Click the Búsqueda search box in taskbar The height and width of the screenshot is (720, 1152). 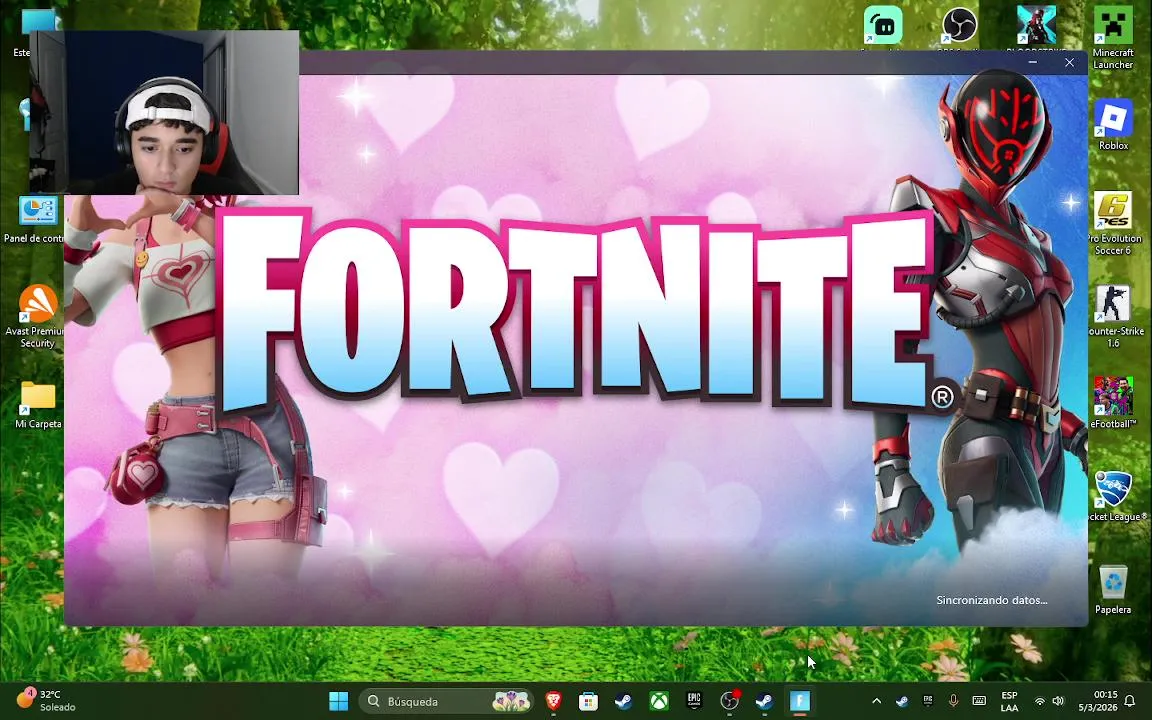click(446, 701)
